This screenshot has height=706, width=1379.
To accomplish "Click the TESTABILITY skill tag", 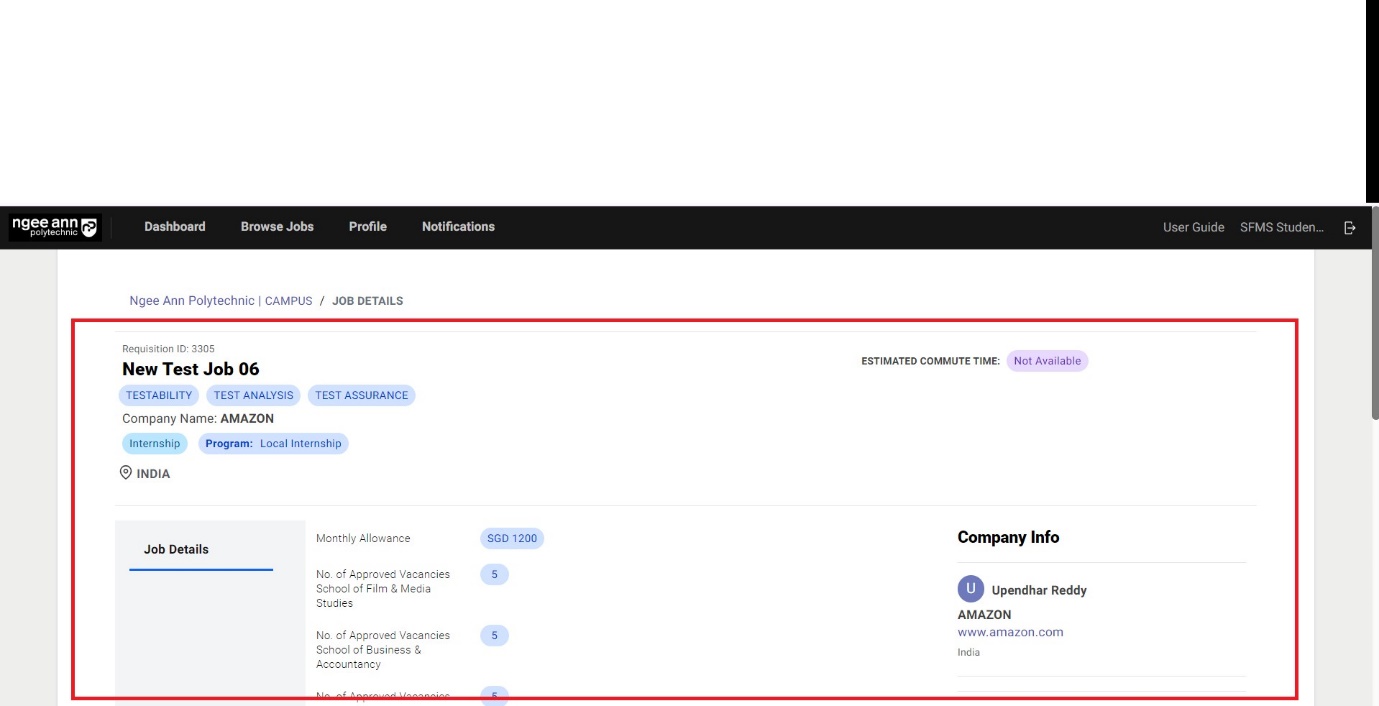I will coord(159,395).
